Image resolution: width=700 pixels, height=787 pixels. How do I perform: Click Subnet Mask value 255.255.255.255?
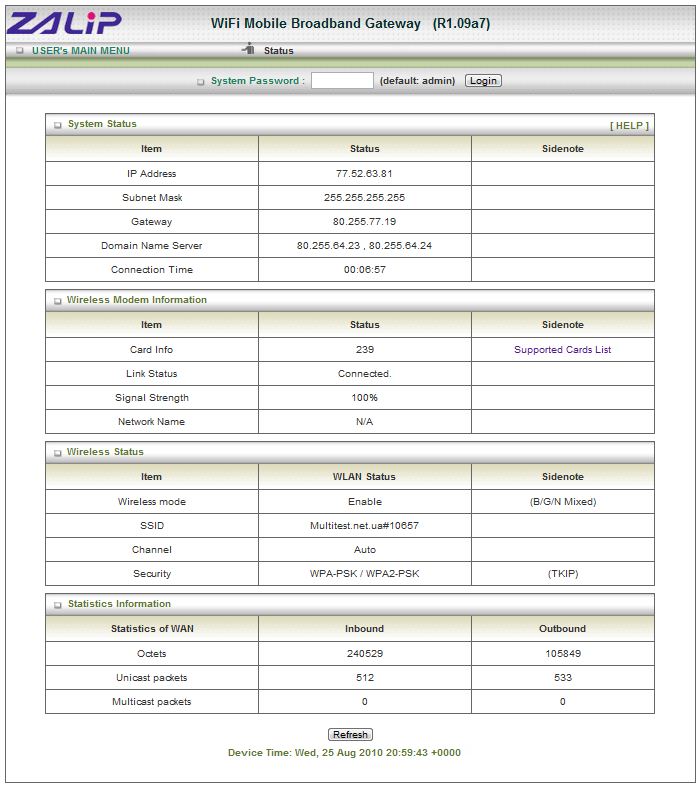coord(364,198)
